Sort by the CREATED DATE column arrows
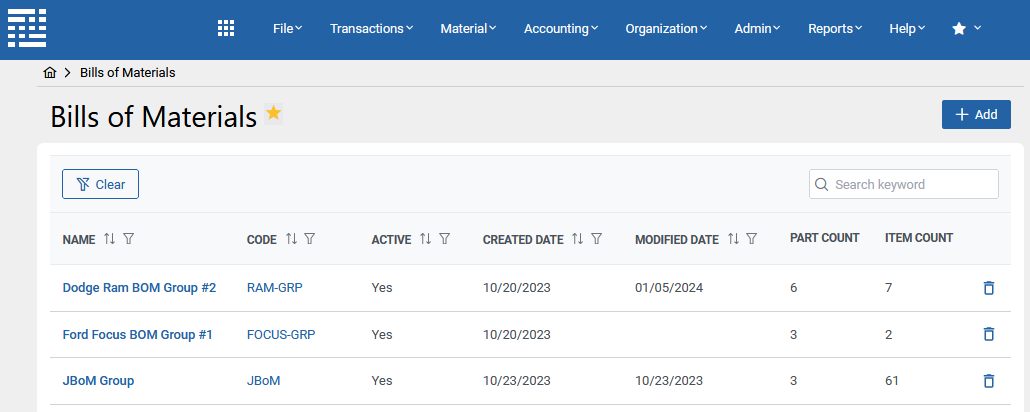The width and height of the screenshot is (1030, 412). pos(577,239)
